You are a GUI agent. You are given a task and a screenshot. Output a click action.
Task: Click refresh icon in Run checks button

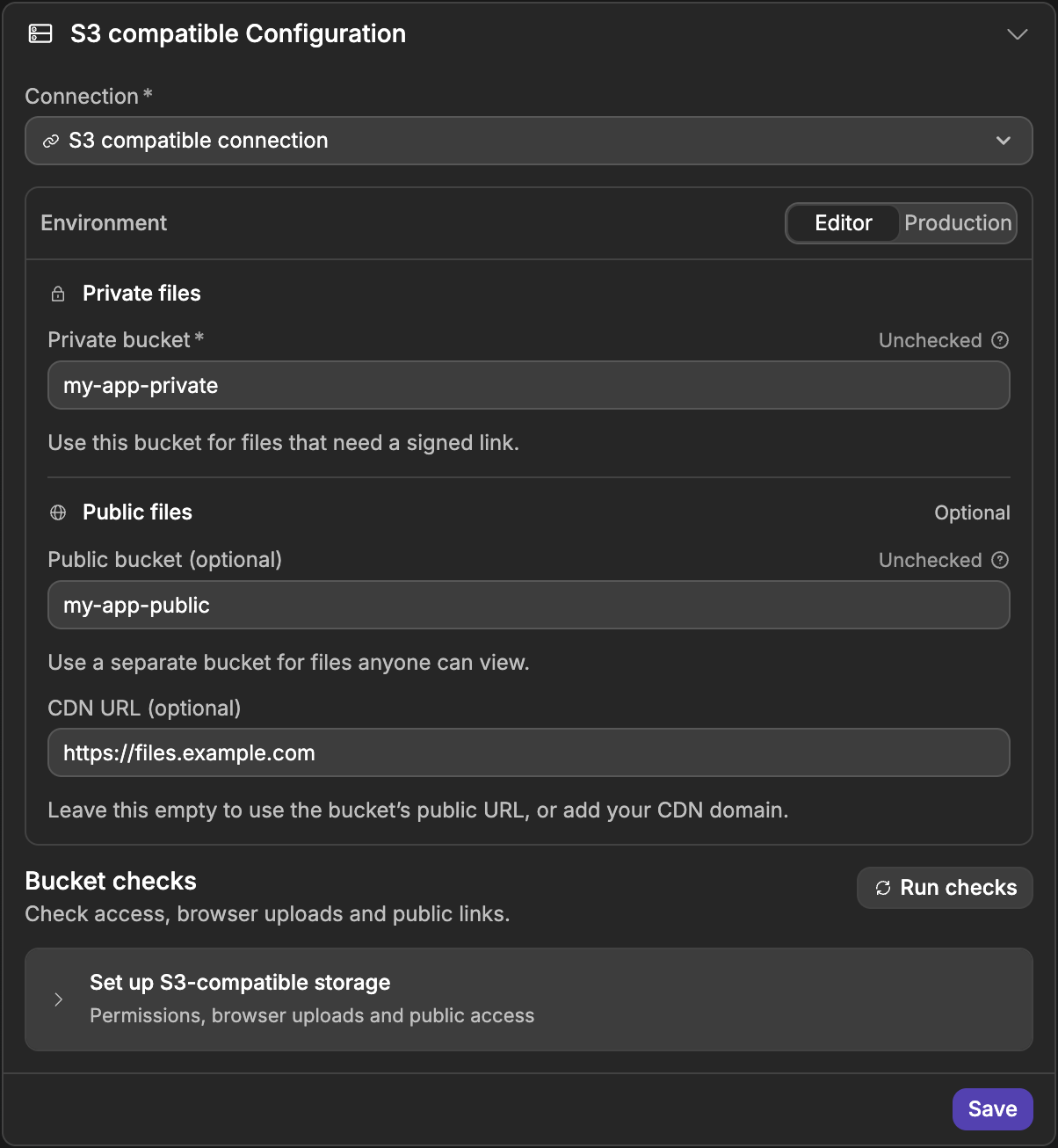[x=883, y=888]
